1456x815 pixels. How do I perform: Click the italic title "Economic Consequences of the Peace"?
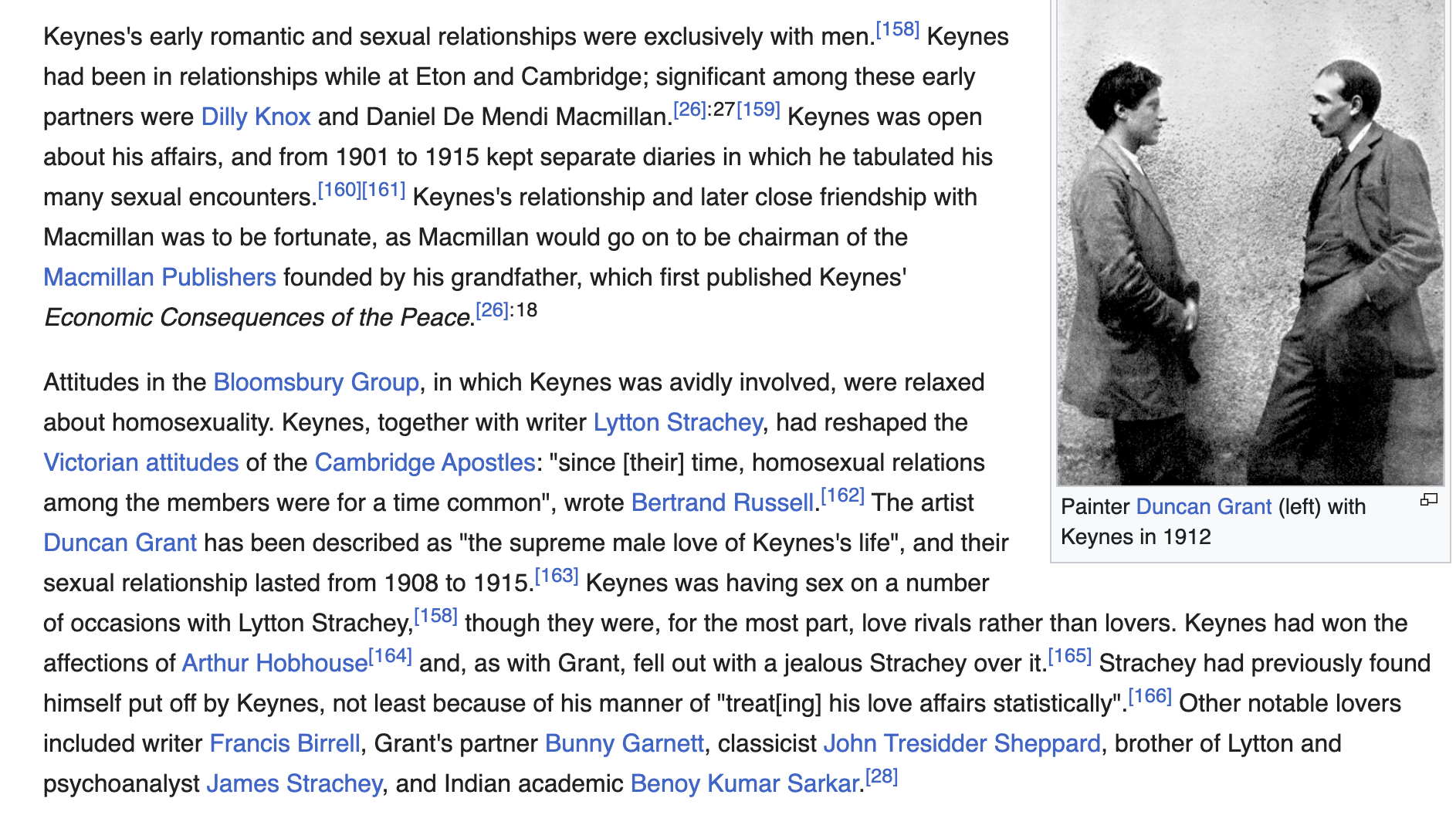click(257, 318)
